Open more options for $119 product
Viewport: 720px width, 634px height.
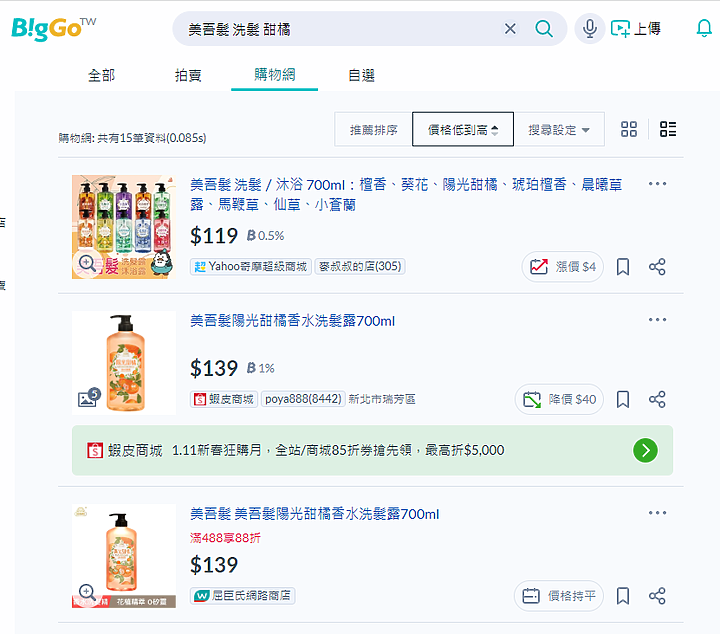coord(657,184)
